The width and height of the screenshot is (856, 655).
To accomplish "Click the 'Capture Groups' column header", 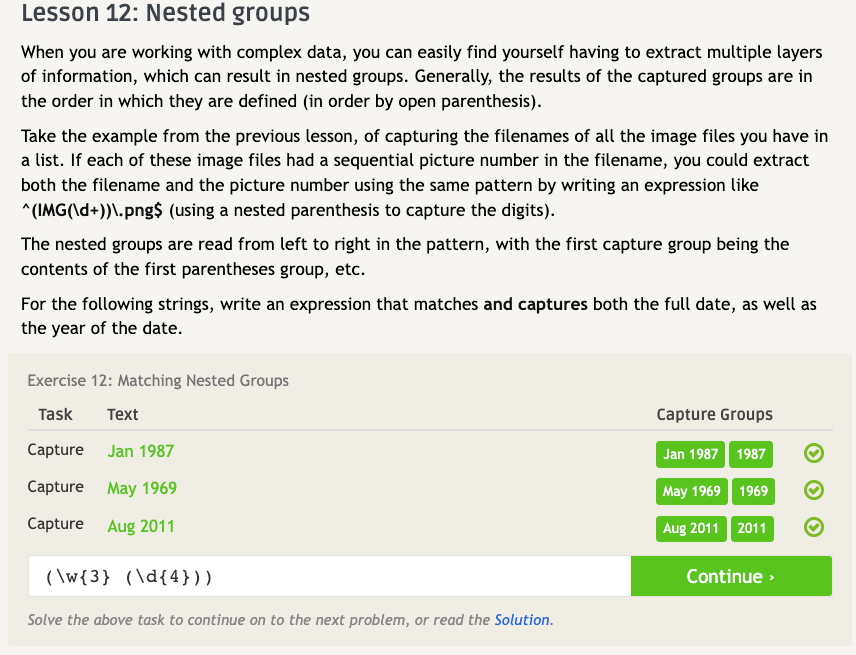I will [x=714, y=414].
